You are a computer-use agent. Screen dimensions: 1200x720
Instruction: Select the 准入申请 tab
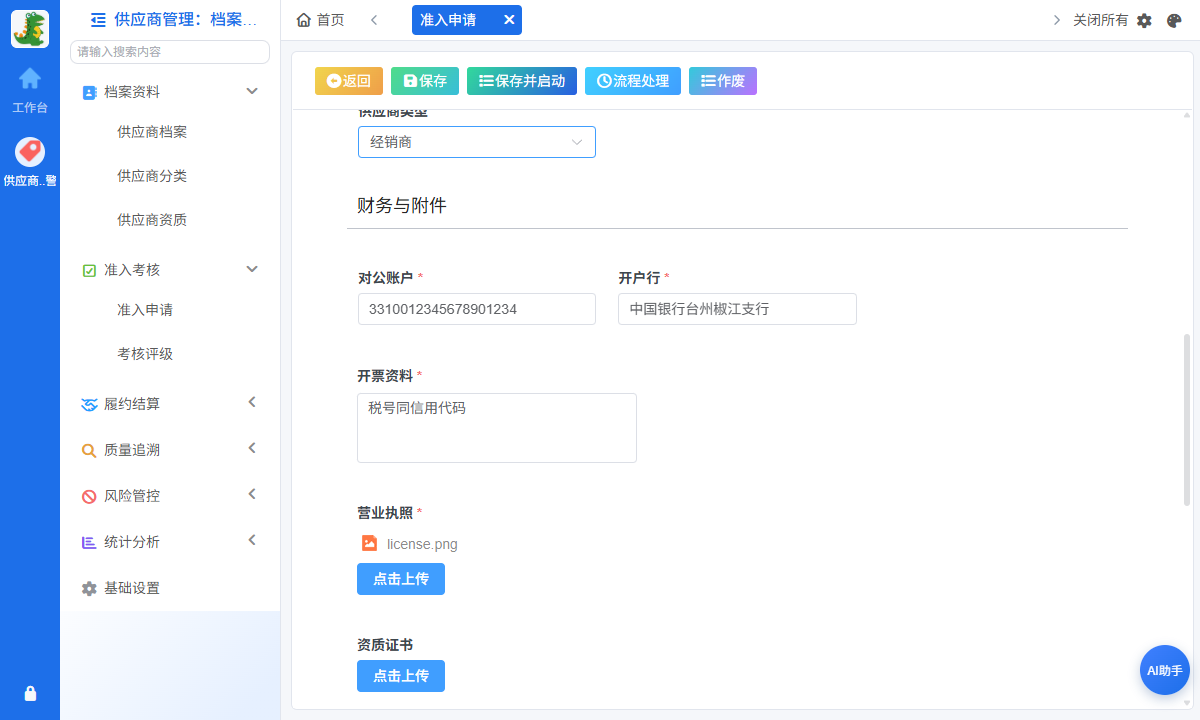pos(467,20)
